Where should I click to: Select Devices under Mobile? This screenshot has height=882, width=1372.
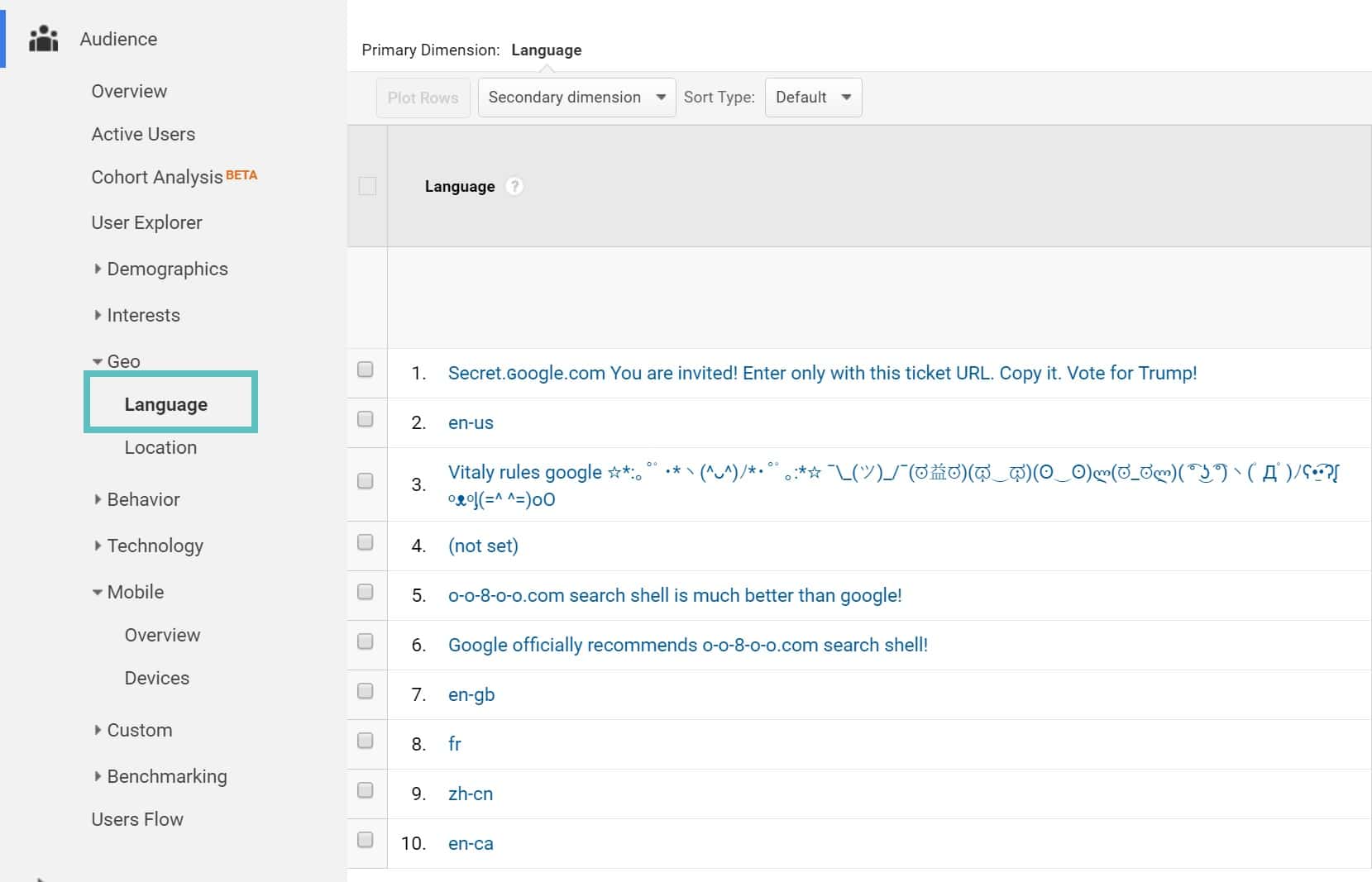point(157,678)
